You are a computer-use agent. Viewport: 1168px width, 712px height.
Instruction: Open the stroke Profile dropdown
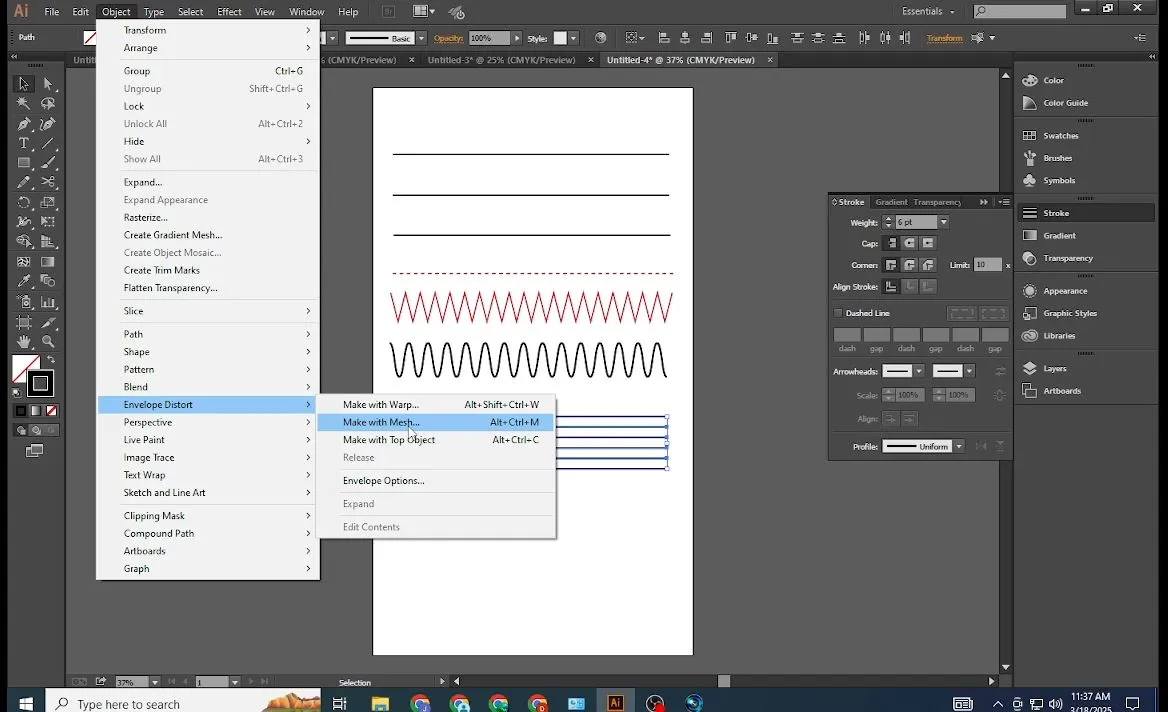(959, 446)
